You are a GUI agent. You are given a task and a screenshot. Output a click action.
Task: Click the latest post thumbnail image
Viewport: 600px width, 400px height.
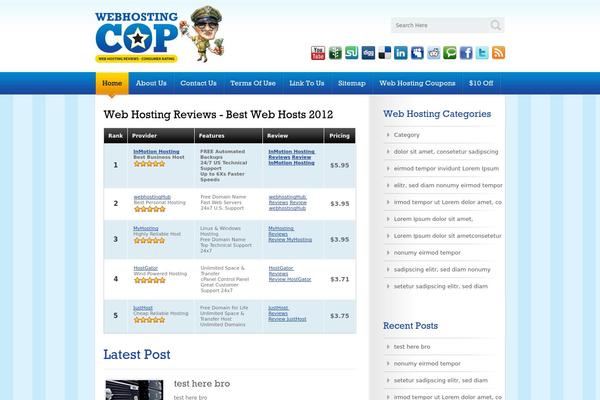click(134, 390)
